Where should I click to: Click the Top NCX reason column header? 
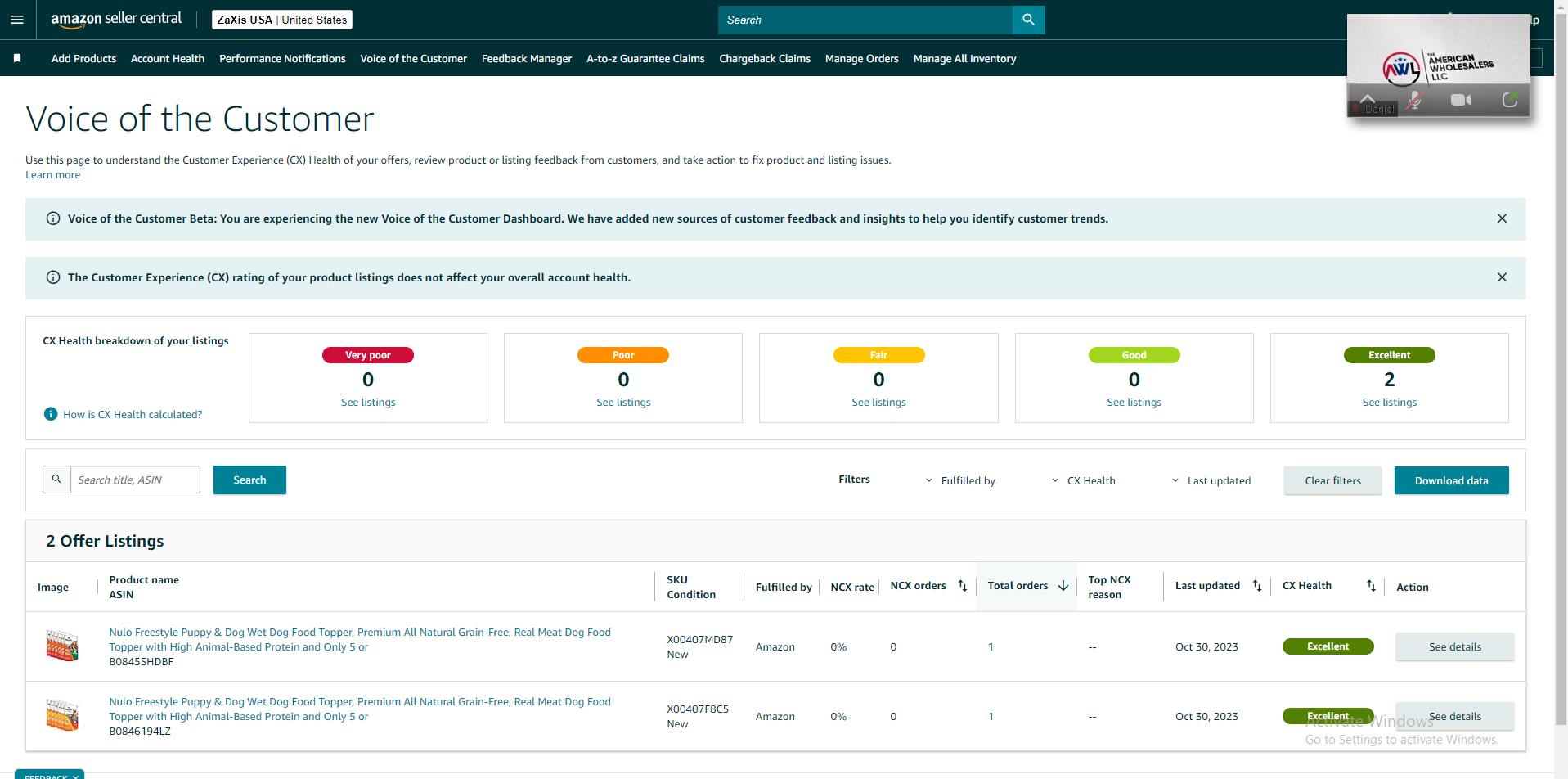[1109, 587]
